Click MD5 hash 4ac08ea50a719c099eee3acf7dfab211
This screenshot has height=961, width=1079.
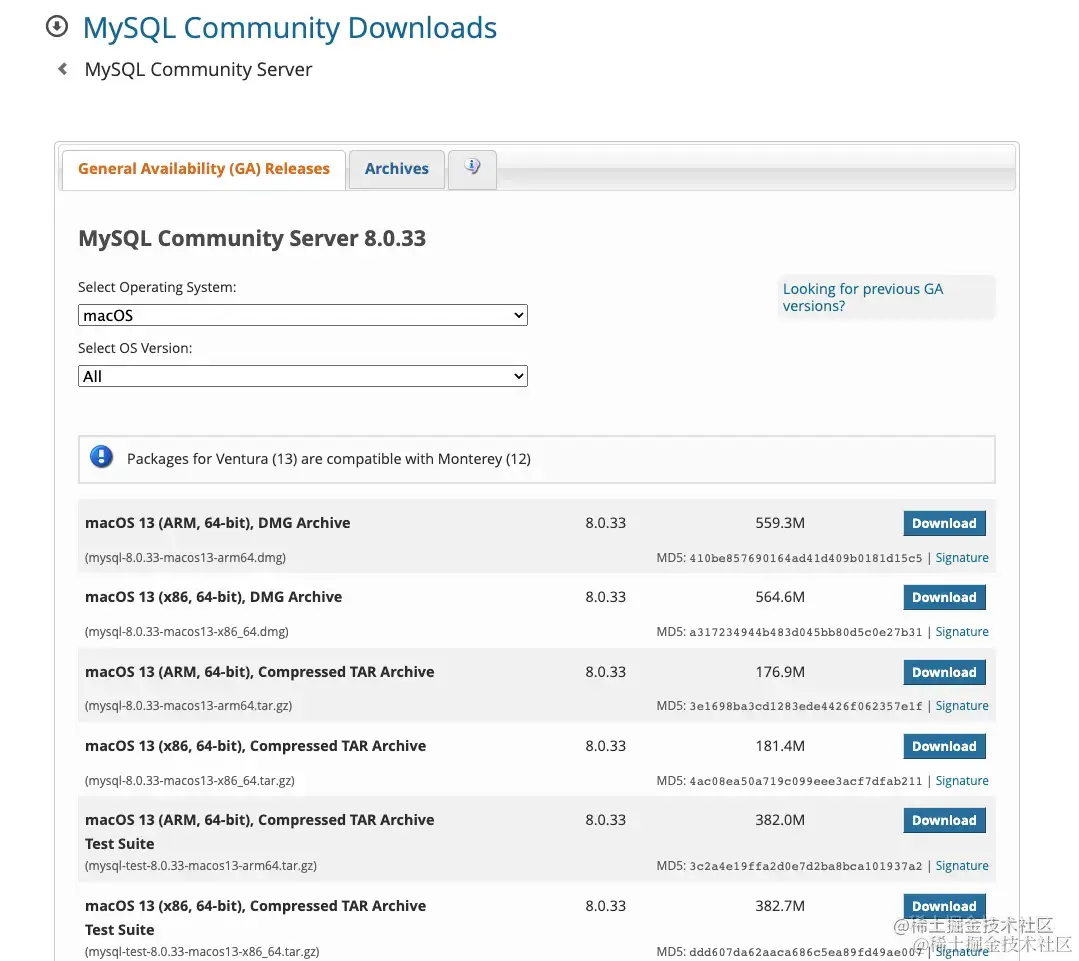[x=806, y=781]
